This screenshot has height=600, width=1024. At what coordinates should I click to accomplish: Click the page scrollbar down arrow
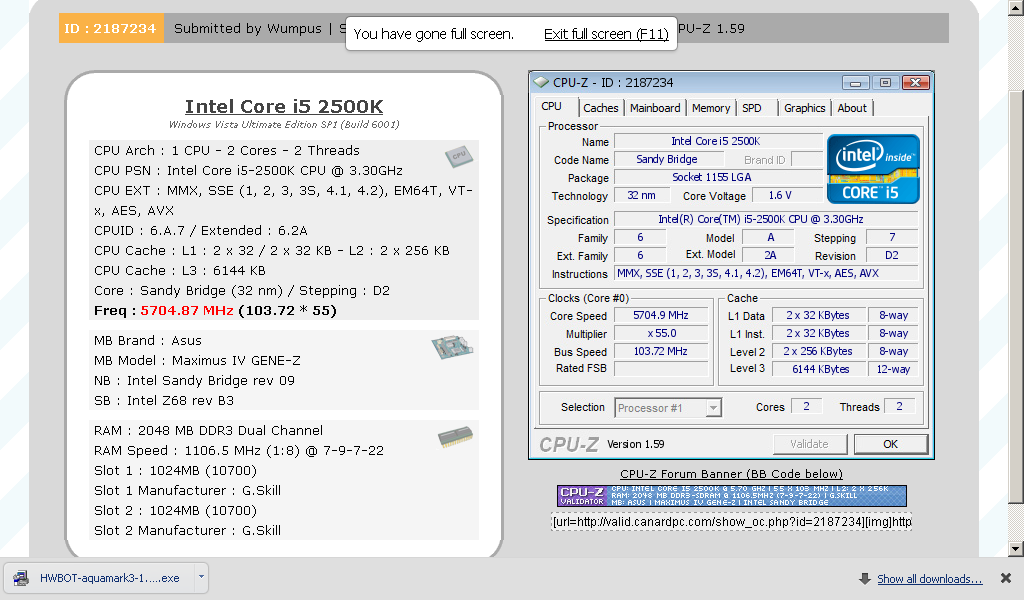tap(1016, 548)
